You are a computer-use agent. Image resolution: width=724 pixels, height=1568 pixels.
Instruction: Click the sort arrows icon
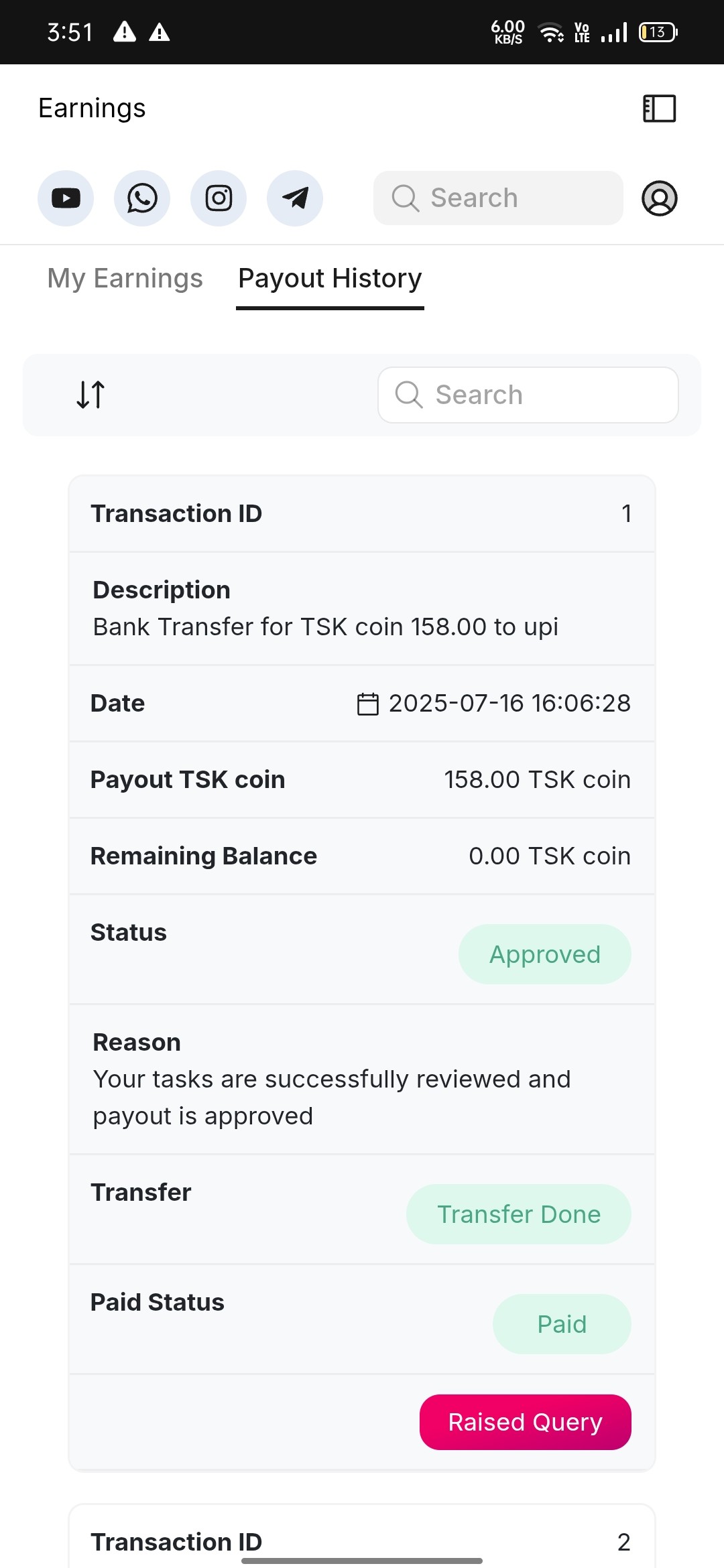click(90, 395)
